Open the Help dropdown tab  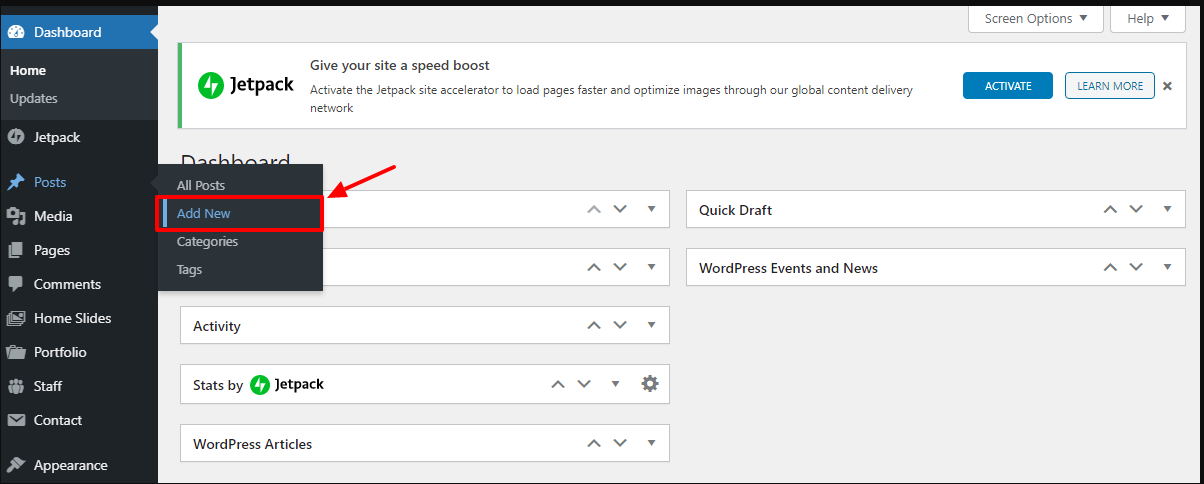1146,18
